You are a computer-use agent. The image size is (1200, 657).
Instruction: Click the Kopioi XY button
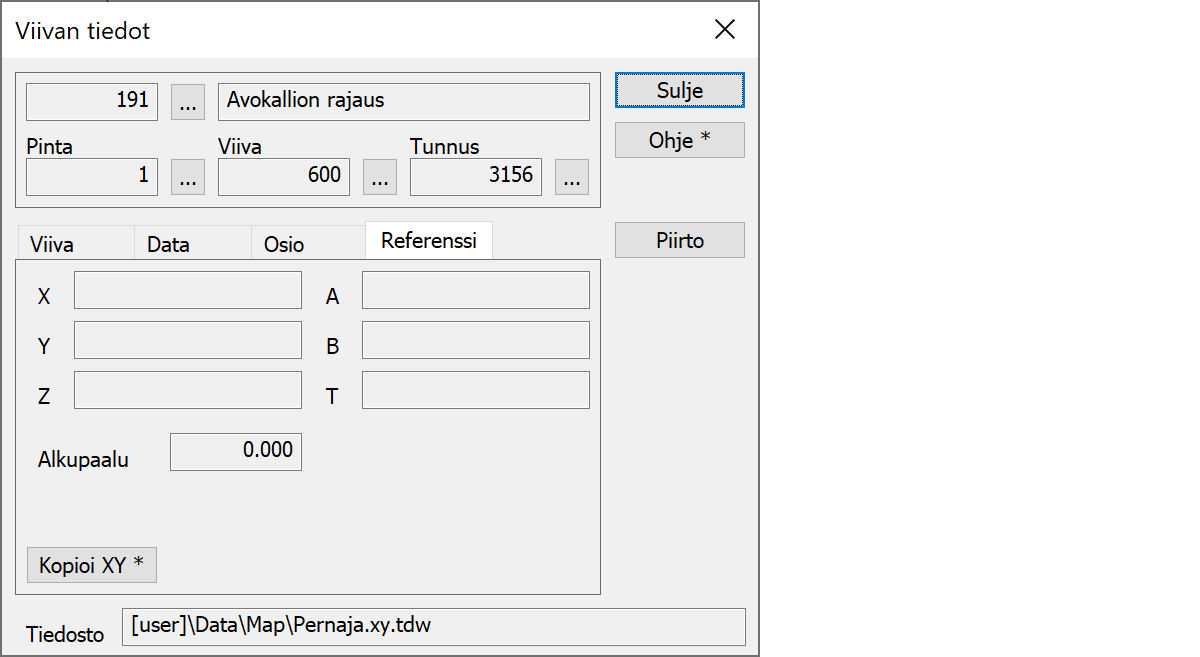[x=91, y=565]
